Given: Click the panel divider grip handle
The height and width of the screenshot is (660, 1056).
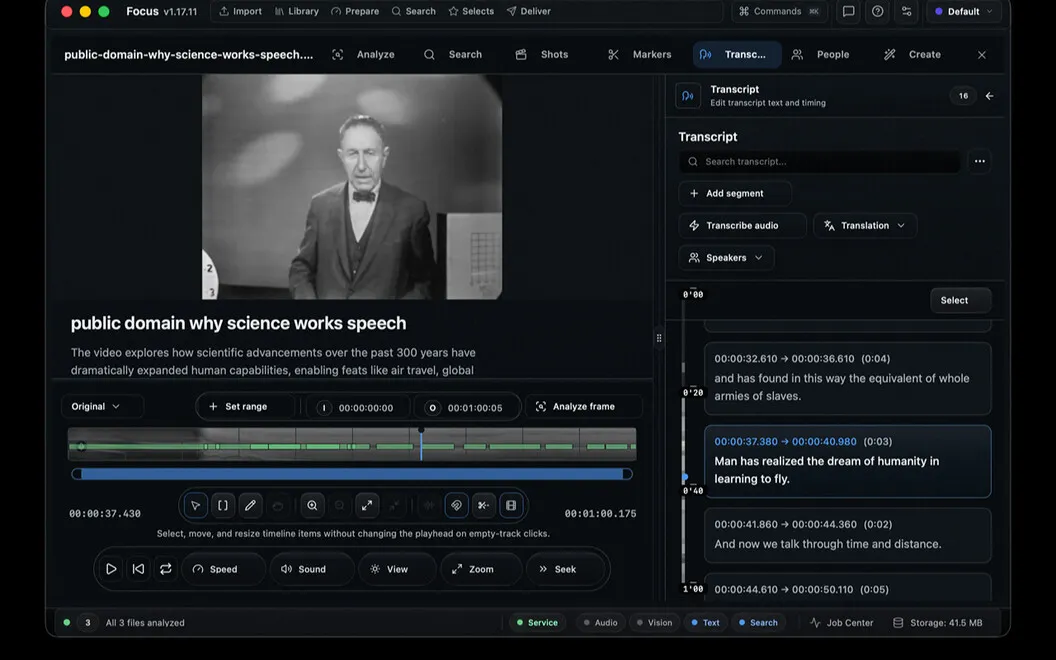Looking at the screenshot, I should (x=659, y=338).
